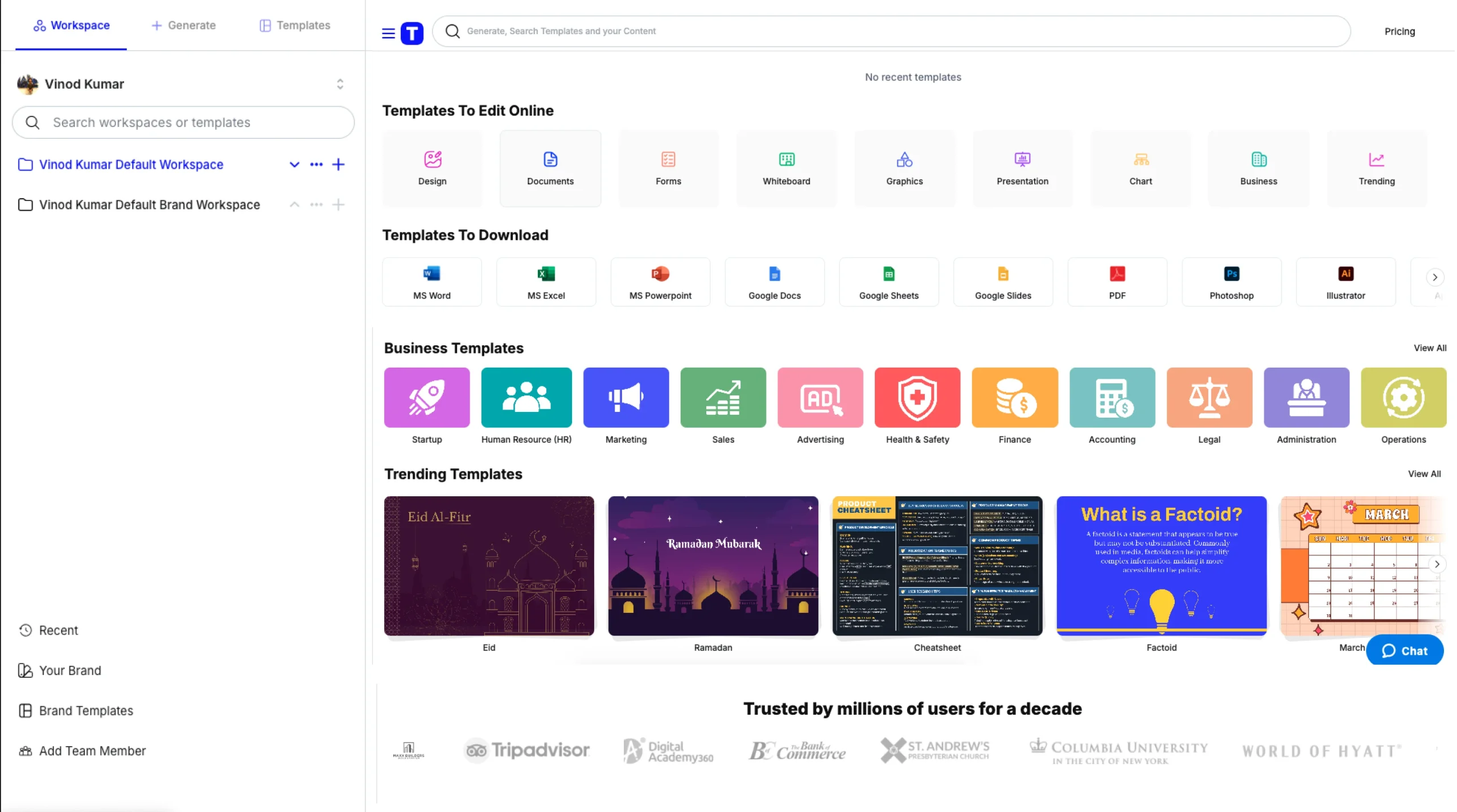Pick MS Excel download templates
Viewport: 1457px width, 812px height.
point(546,282)
